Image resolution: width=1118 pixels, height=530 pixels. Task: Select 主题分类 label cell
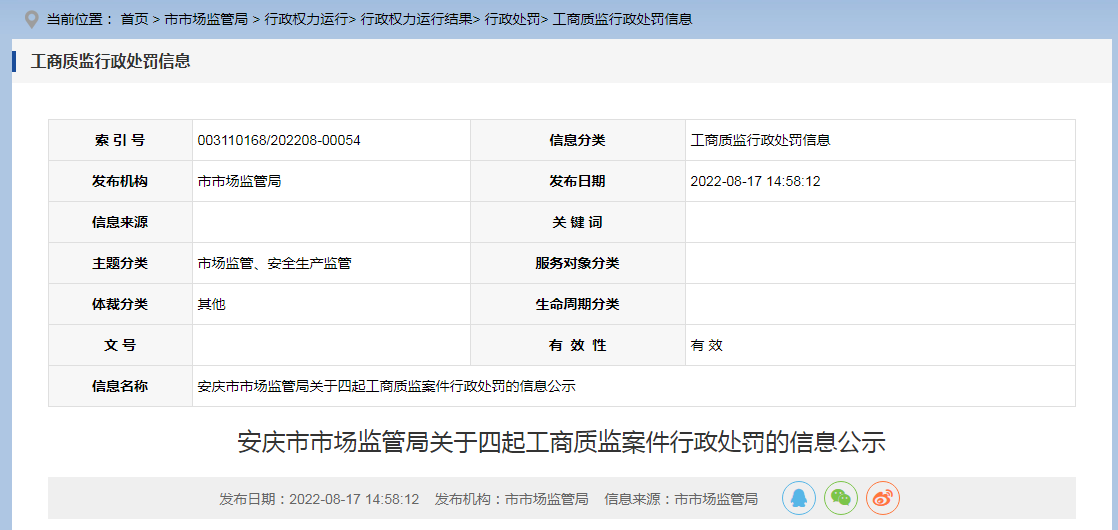pos(120,263)
